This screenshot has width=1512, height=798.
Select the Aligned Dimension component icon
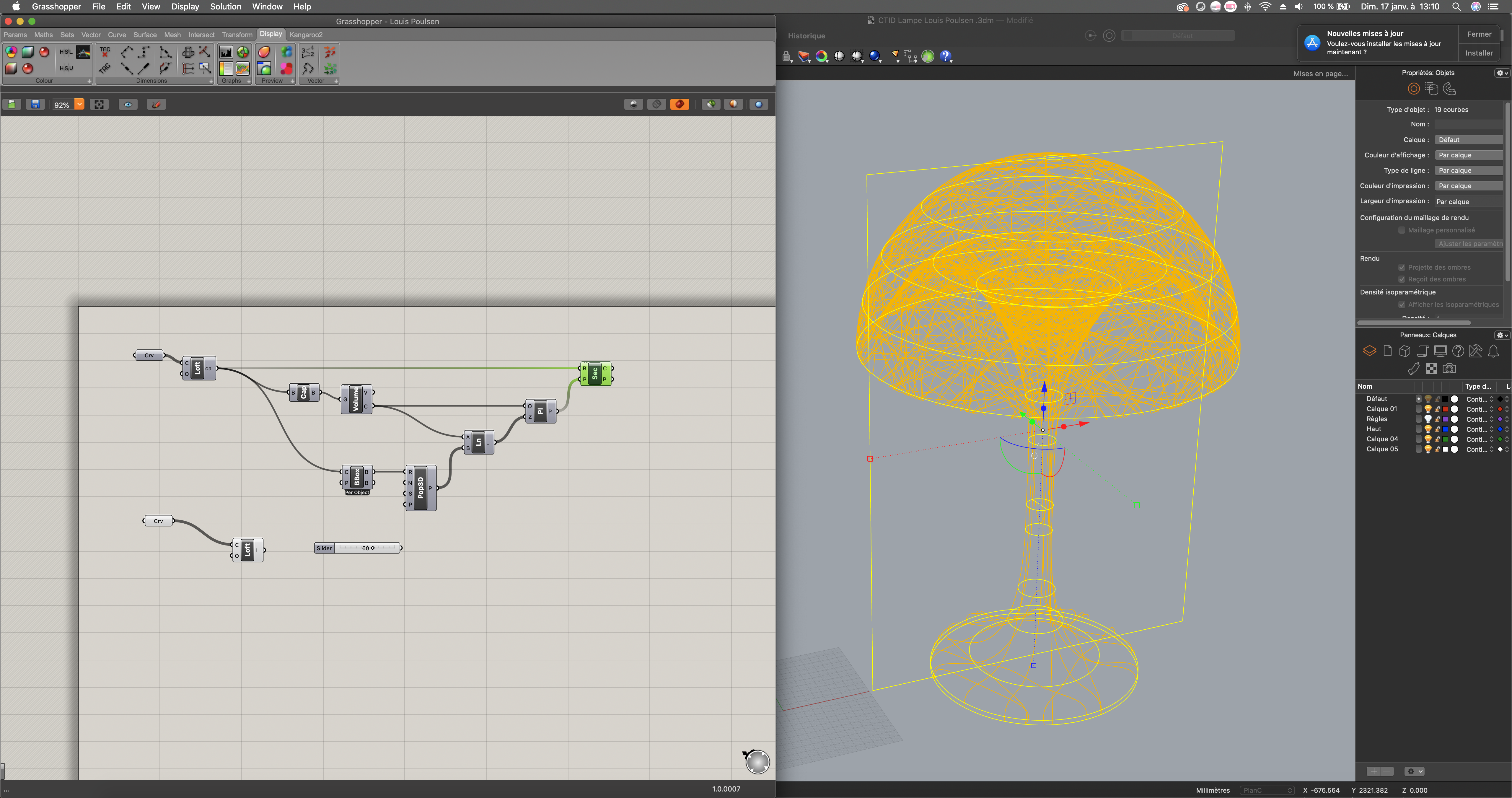pyautogui.click(x=127, y=52)
